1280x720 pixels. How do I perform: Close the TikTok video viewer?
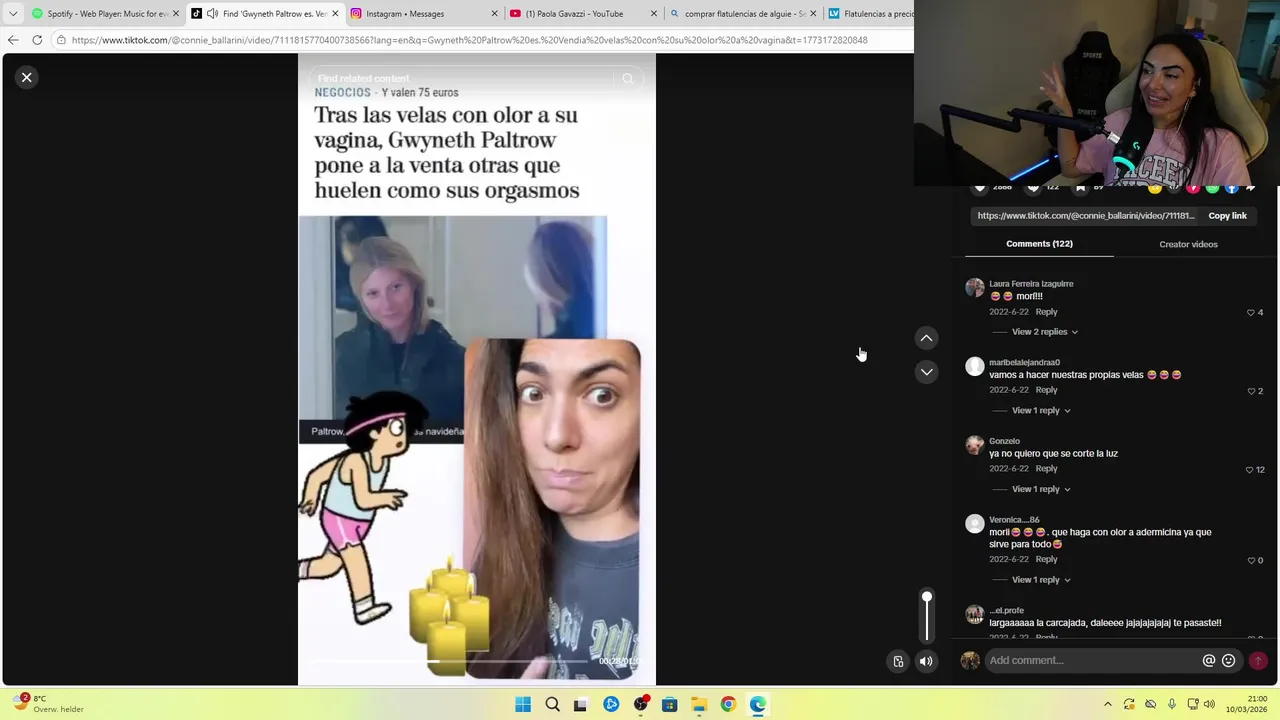27,77
